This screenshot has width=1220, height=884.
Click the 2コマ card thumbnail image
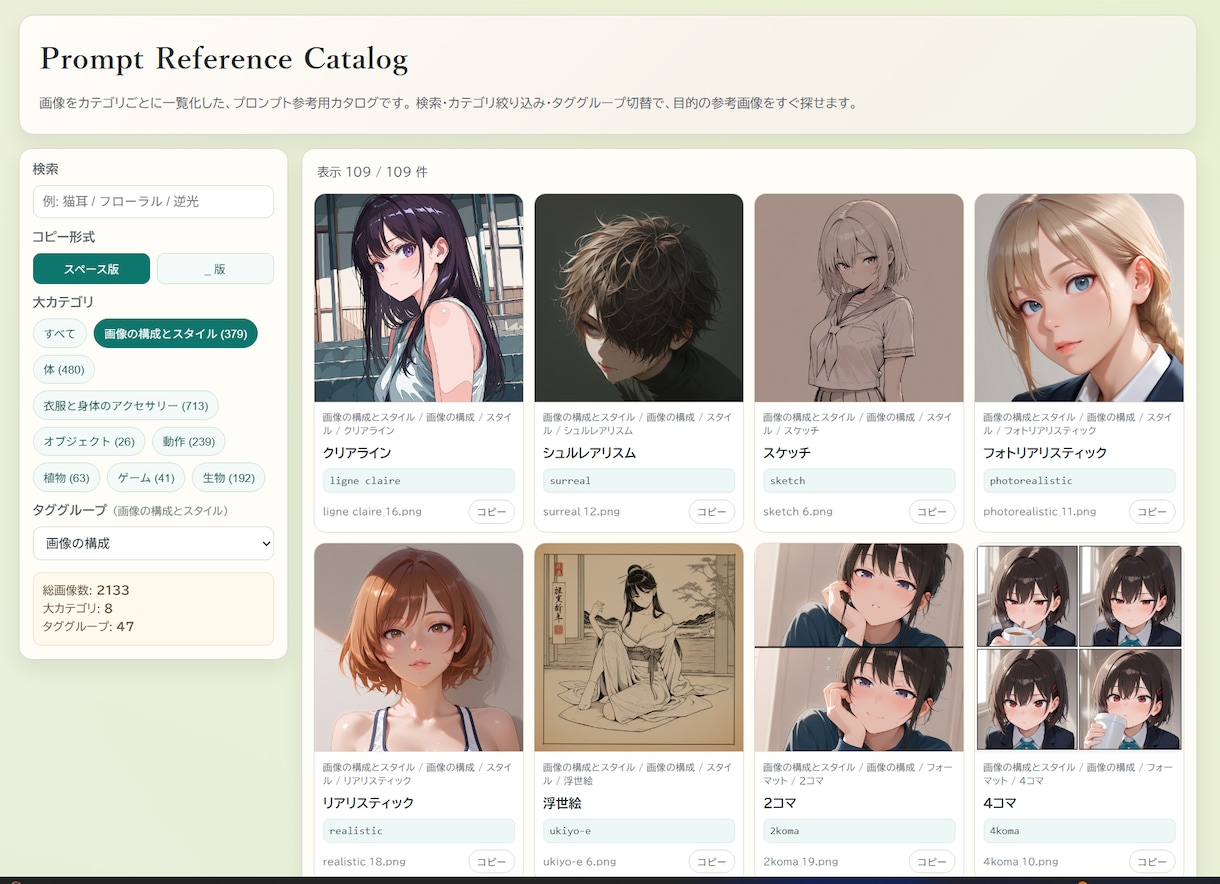859,648
